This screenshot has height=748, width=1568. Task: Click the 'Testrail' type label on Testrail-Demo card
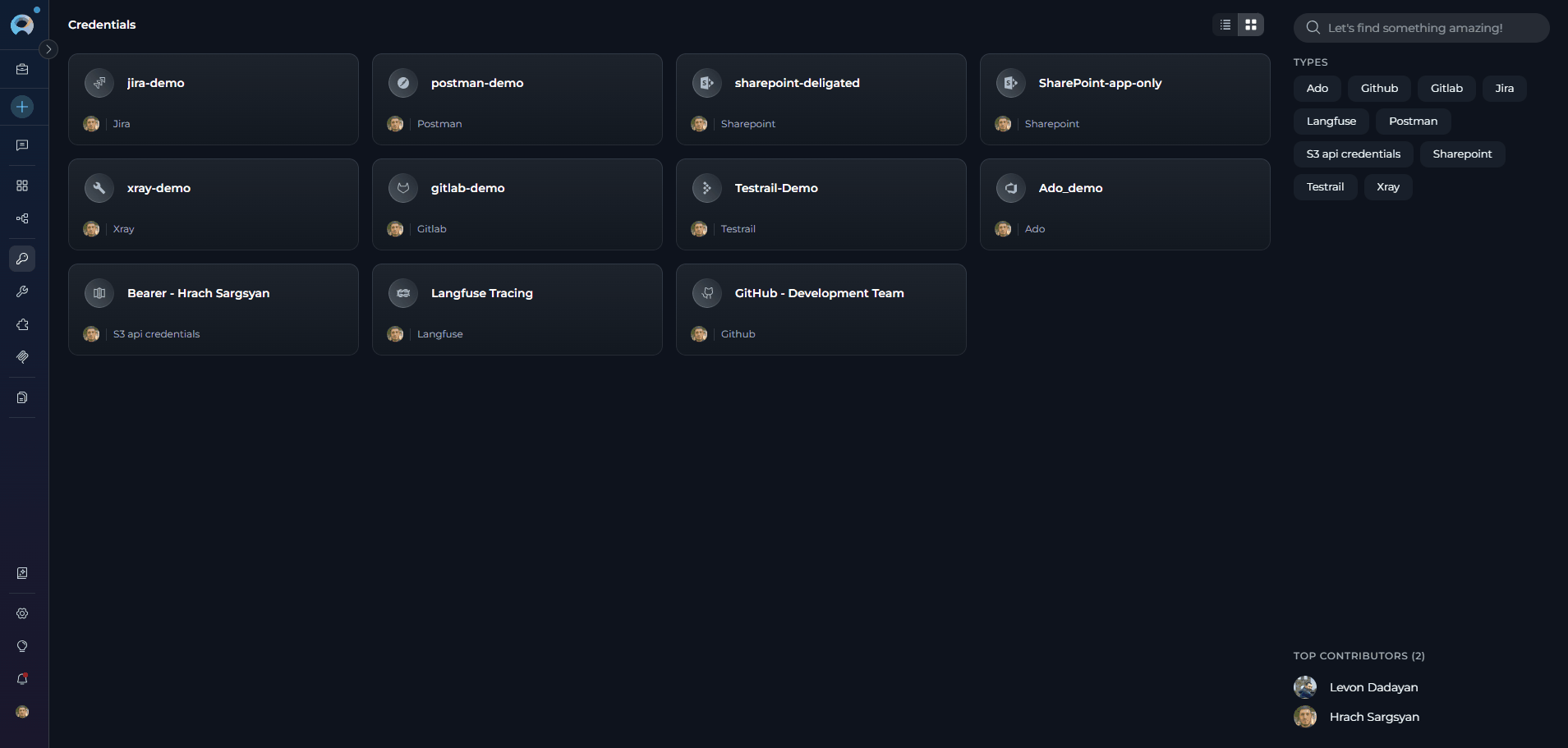pyautogui.click(x=738, y=229)
